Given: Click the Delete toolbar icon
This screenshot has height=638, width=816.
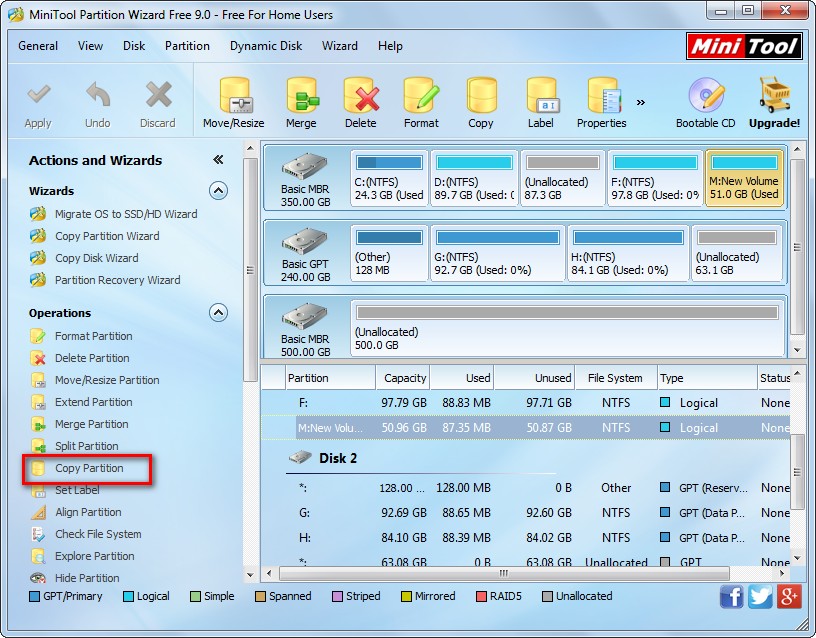Looking at the screenshot, I should tap(361, 95).
